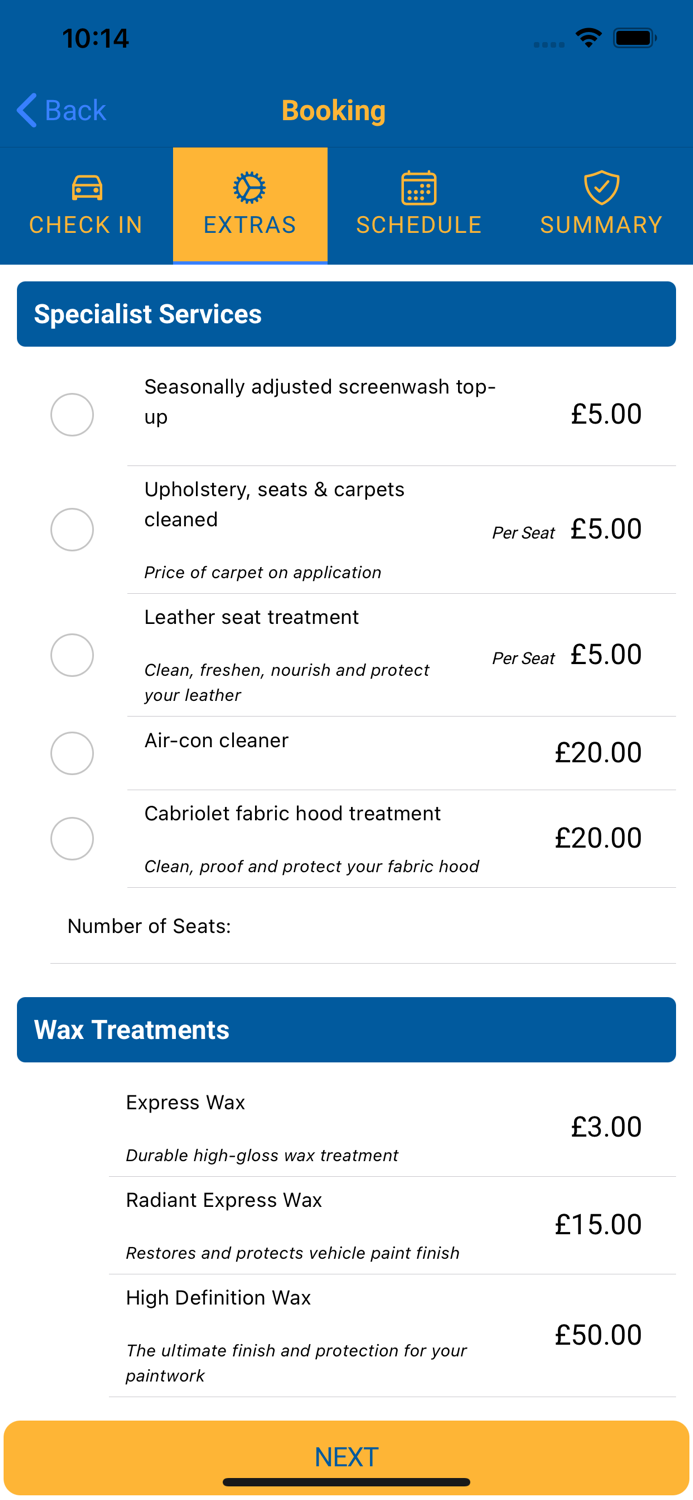Tap the gear icon above Extras
Image resolution: width=693 pixels, height=1500 pixels.
pos(249,186)
